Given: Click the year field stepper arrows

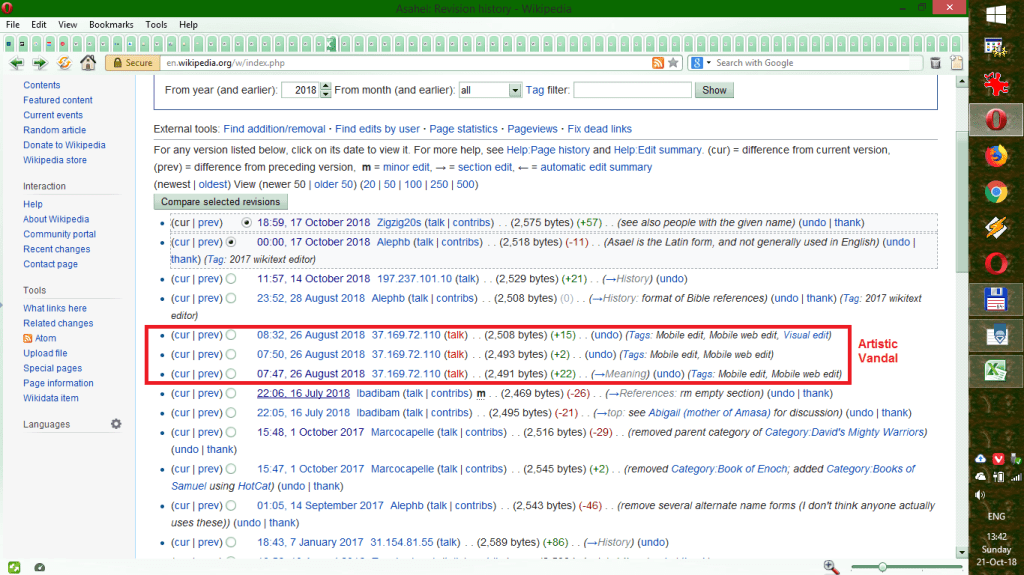Looking at the screenshot, I should 325,90.
